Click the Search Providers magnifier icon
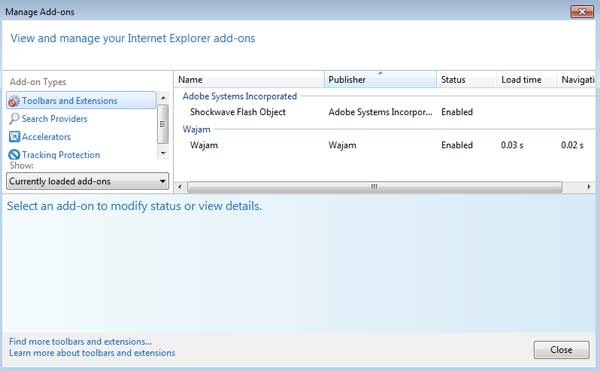Screen dimensions: 600x371 14,119
